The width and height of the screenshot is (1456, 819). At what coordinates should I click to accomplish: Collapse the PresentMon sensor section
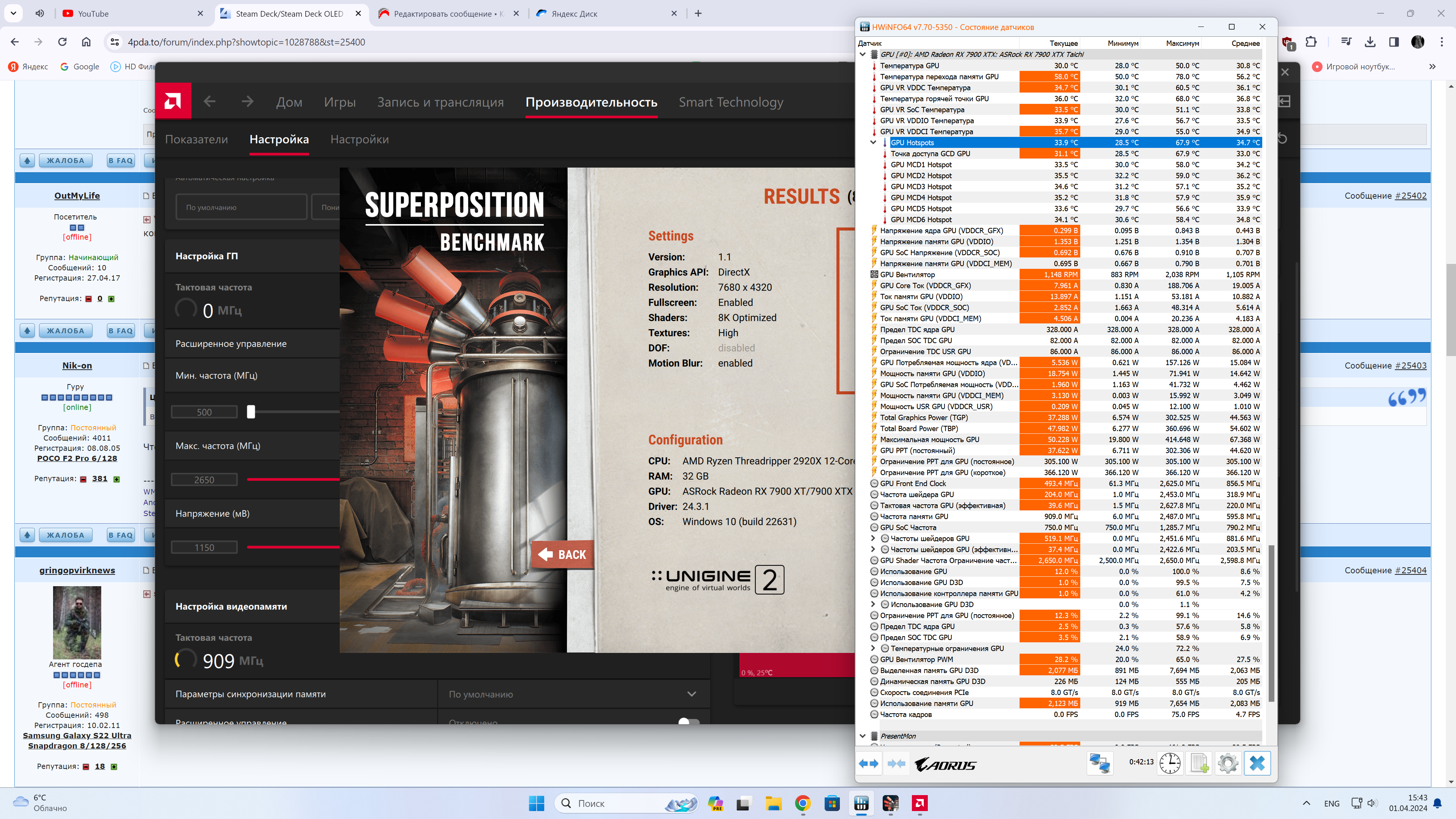[x=863, y=736]
